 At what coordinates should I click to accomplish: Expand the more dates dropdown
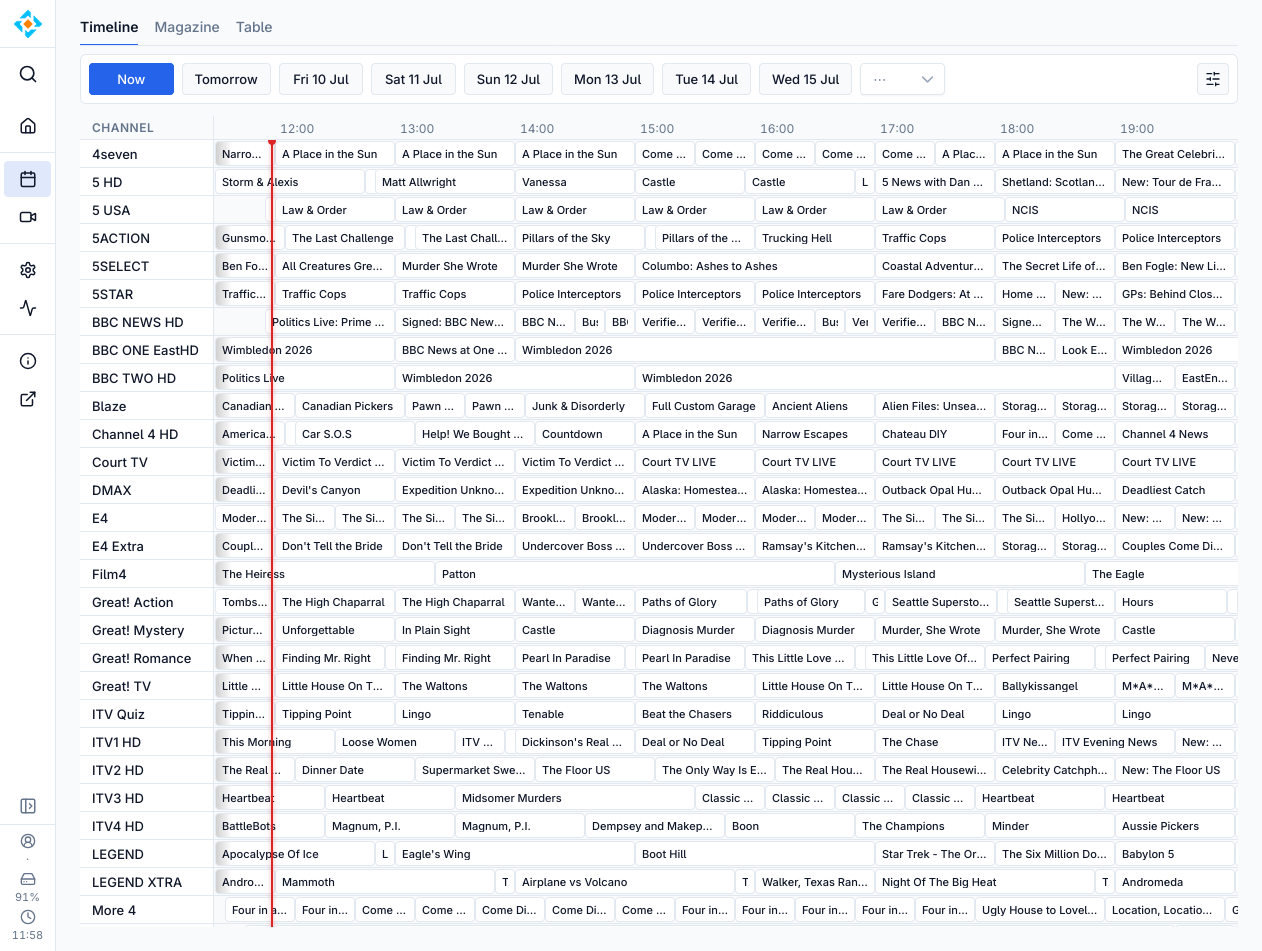pos(902,79)
